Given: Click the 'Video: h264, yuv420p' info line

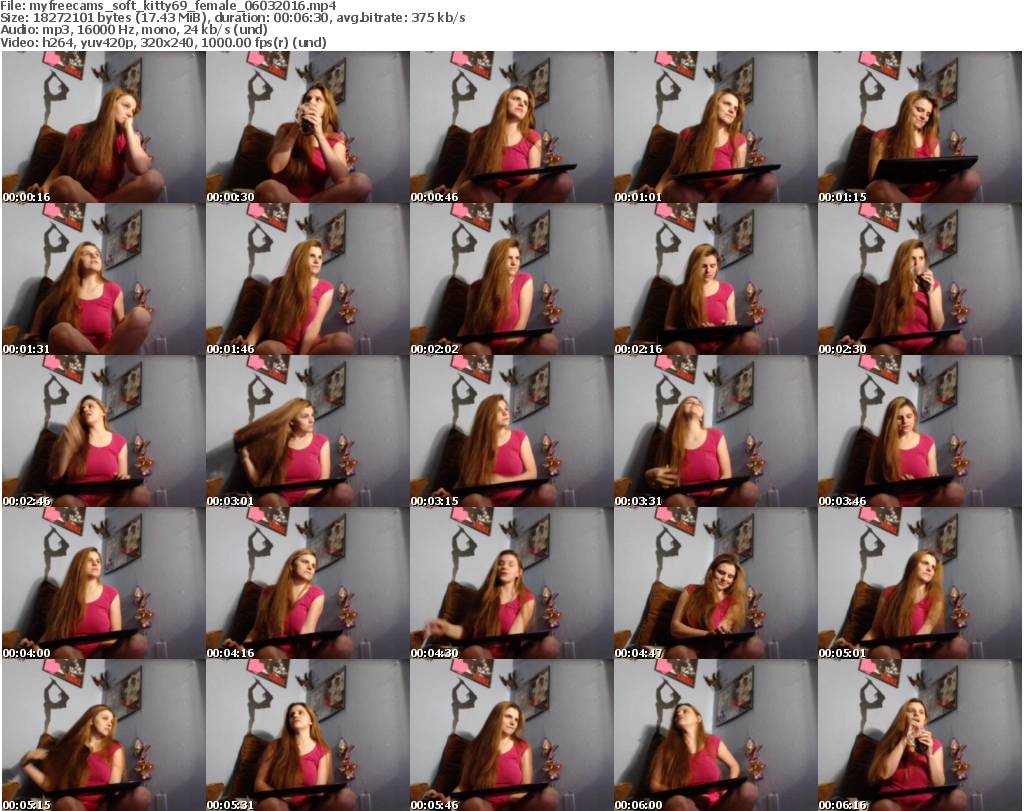Looking at the screenshot, I should (x=163, y=42).
